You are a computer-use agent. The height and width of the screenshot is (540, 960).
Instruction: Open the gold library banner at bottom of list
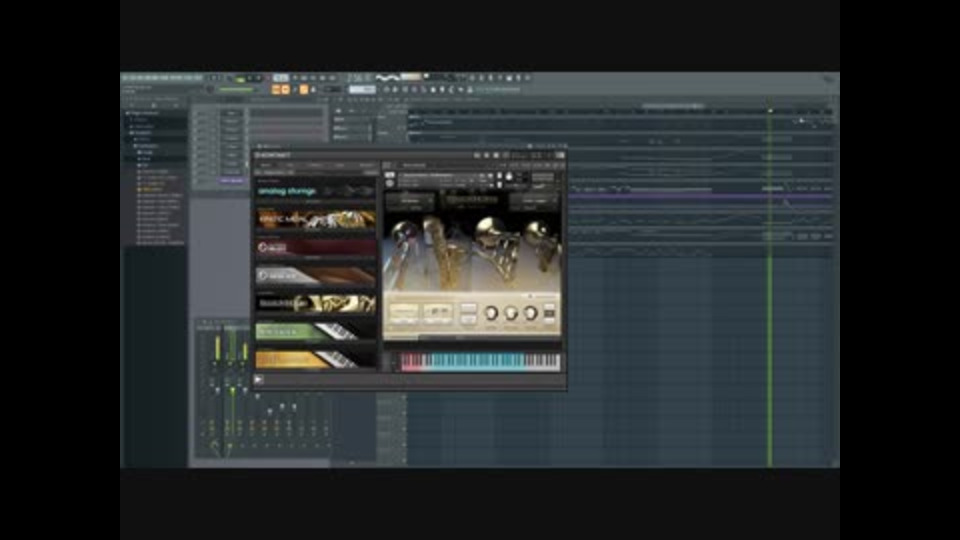(x=316, y=359)
